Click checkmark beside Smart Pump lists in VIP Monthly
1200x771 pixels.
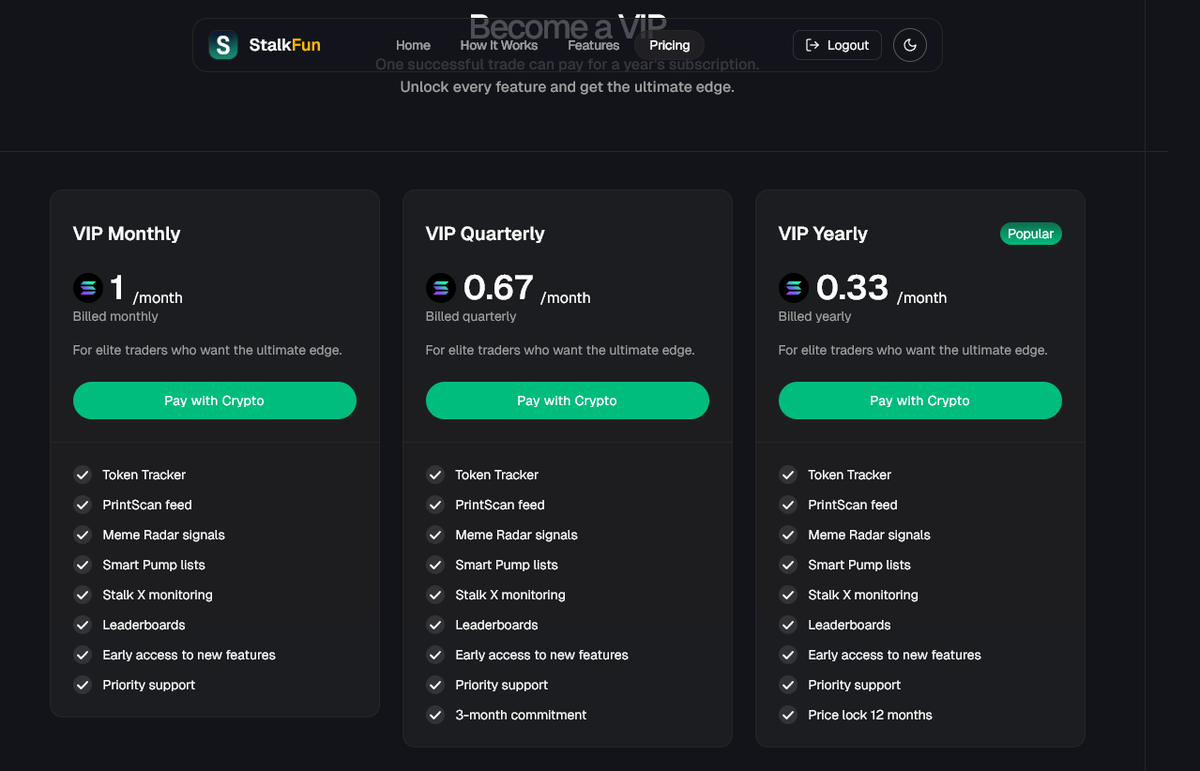pos(82,565)
